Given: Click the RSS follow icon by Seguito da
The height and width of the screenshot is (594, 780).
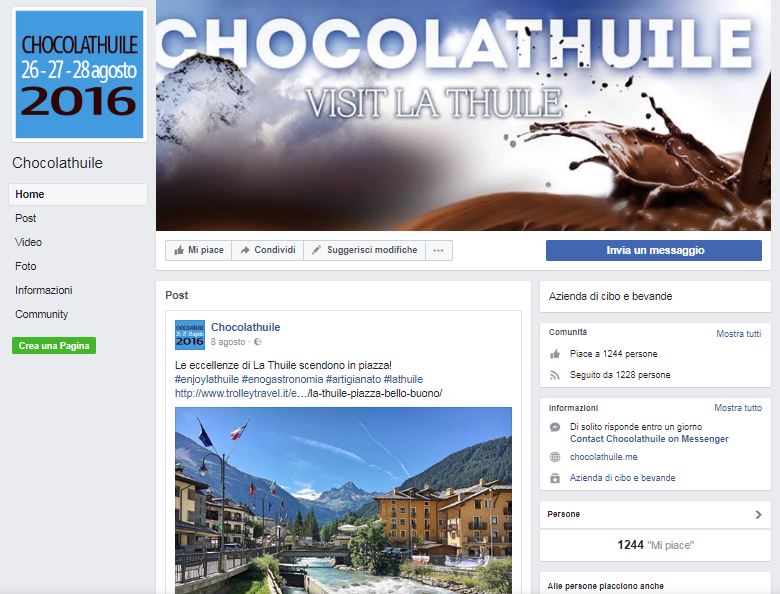Looking at the screenshot, I should [555, 375].
